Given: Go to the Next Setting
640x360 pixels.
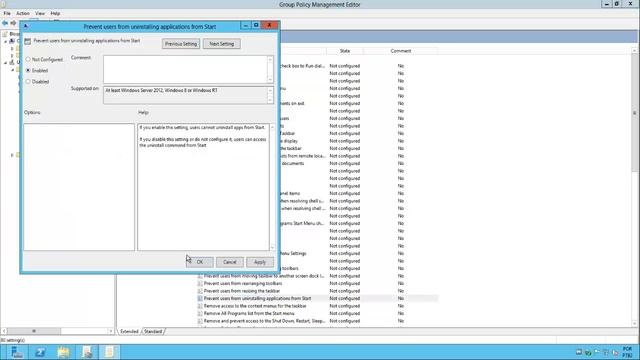Looking at the screenshot, I should [x=222, y=44].
